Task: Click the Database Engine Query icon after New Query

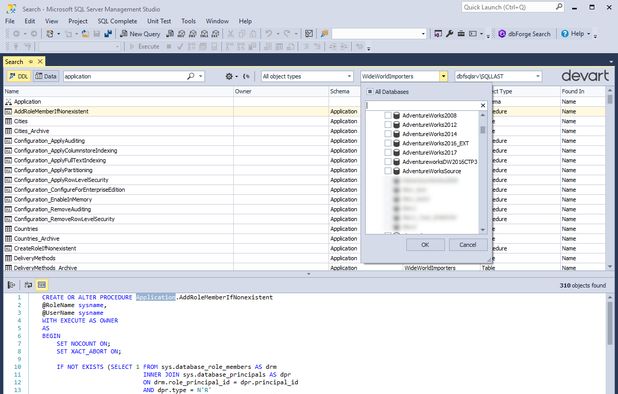Action: (170, 34)
